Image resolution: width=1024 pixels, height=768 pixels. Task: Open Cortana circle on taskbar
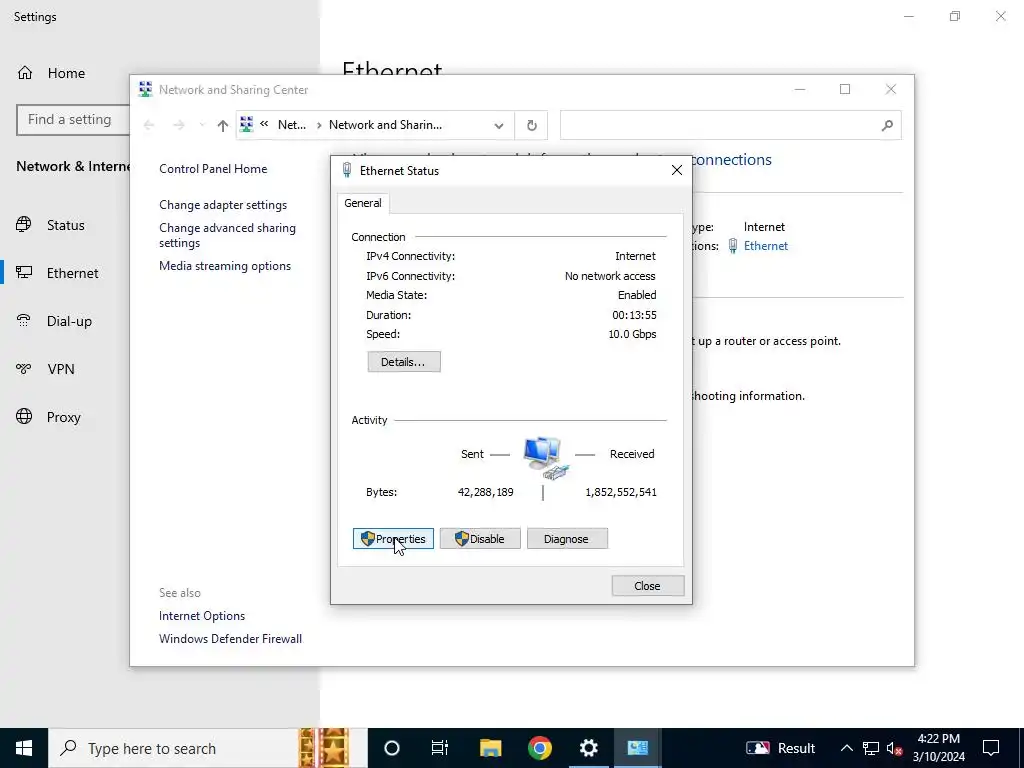click(x=392, y=748)
